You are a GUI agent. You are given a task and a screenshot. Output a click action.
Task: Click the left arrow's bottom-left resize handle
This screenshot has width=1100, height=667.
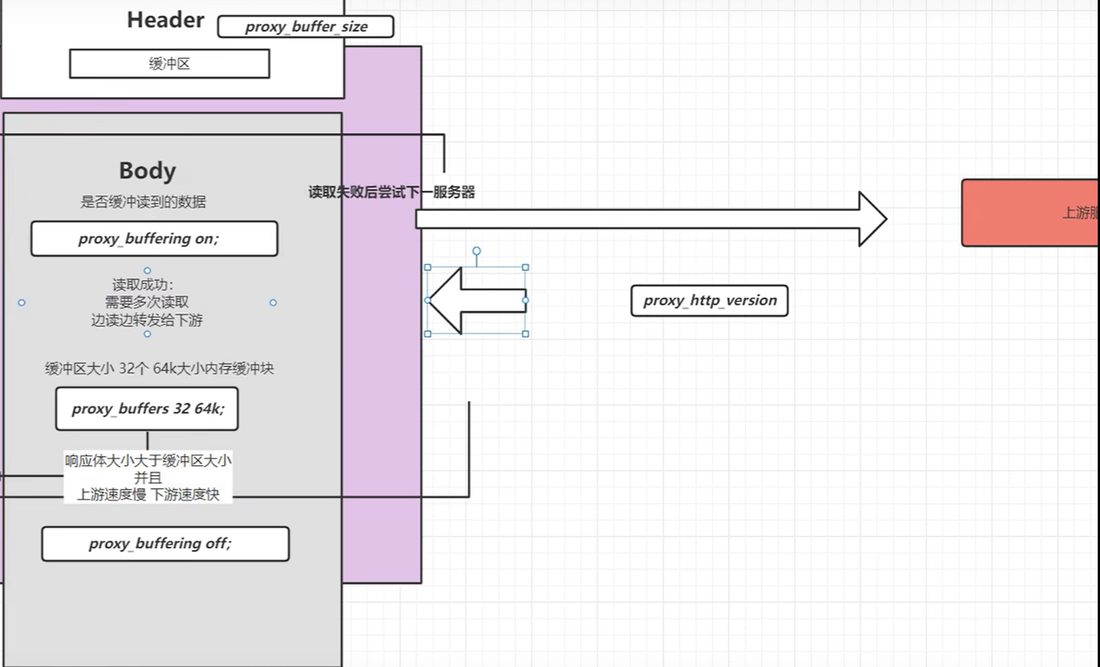[x=428, y=334]
